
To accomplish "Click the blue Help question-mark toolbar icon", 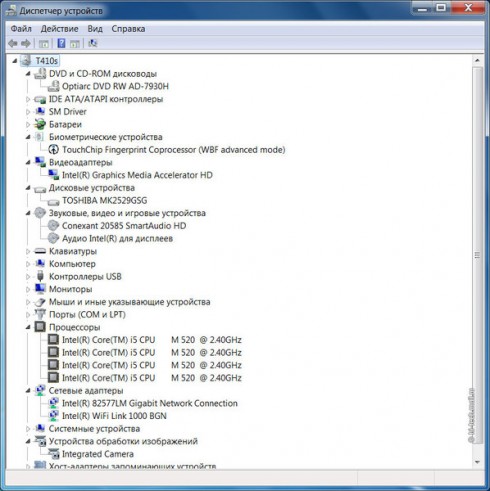I will [x=61, y=43].
